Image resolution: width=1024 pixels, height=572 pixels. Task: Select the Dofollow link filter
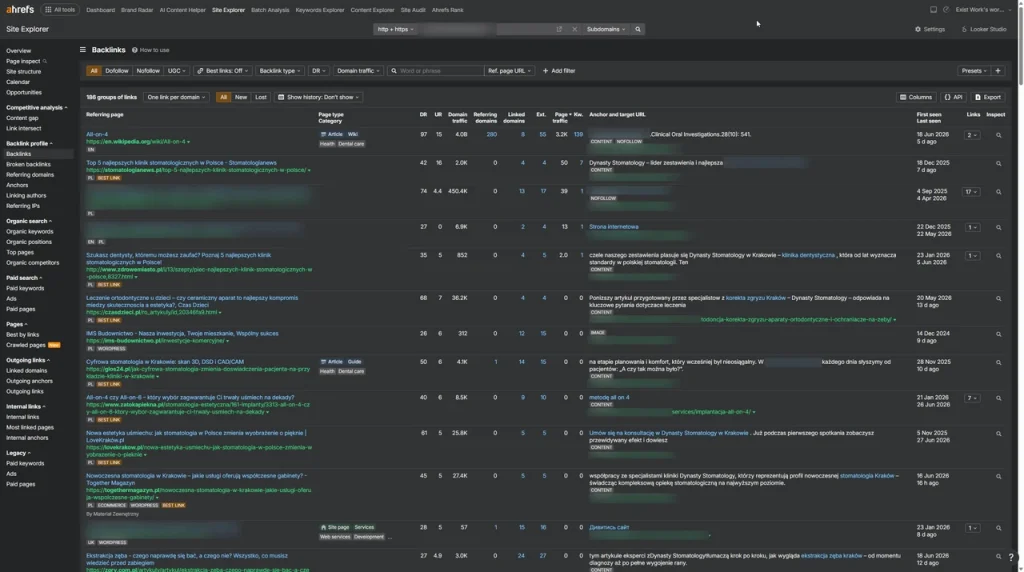tap(117, 71)
